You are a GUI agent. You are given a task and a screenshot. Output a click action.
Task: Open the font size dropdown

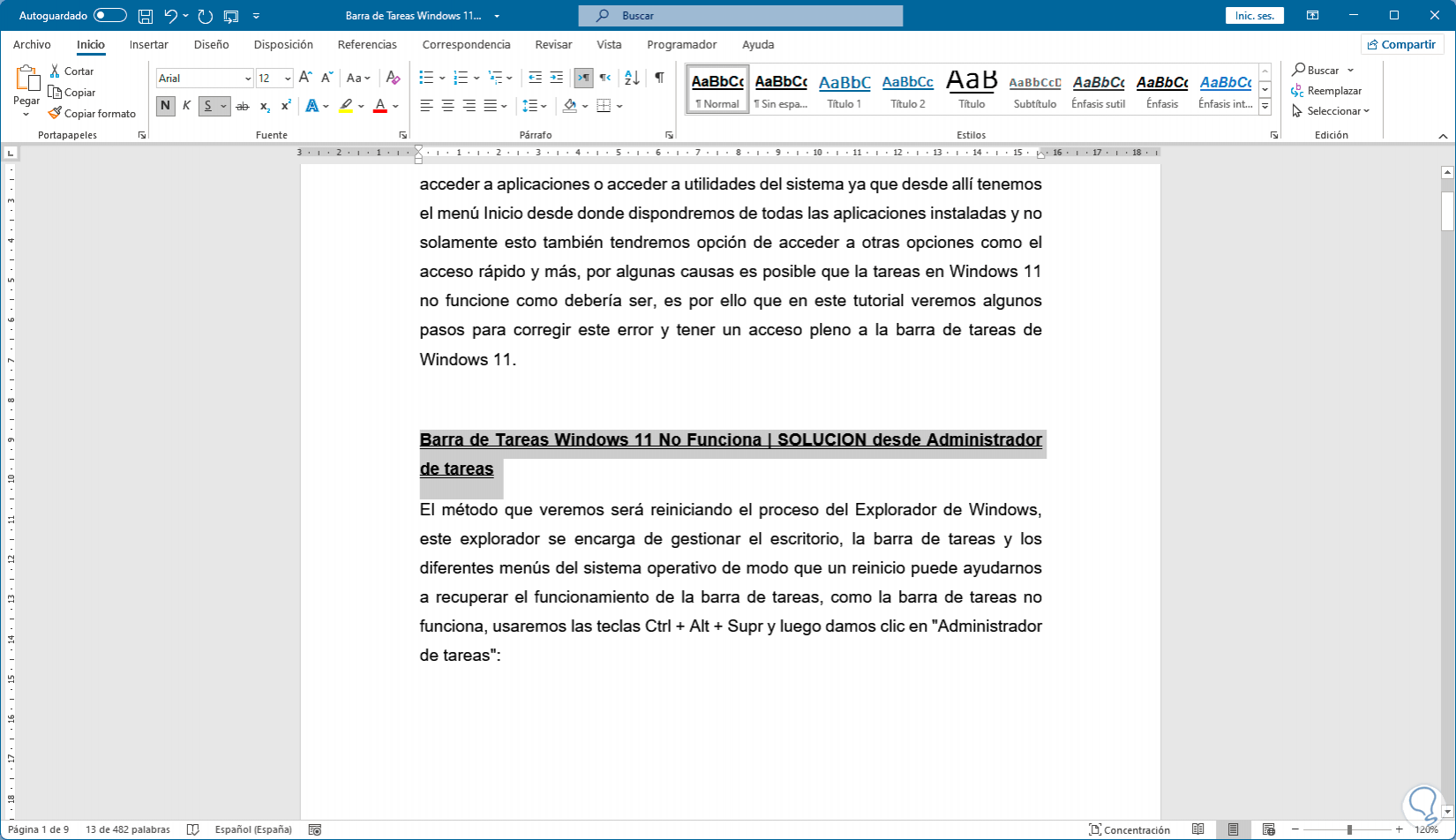(x=288, y=79)
